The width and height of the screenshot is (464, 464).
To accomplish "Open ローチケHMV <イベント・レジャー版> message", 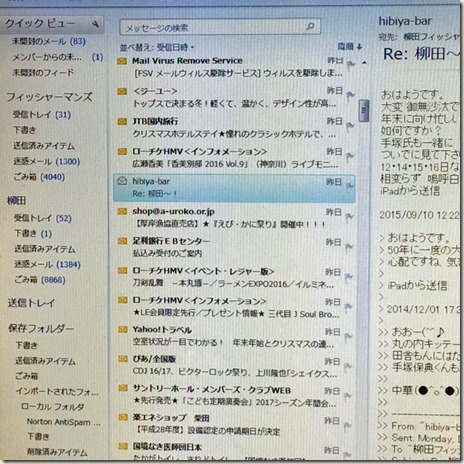I will click(233, 277).
